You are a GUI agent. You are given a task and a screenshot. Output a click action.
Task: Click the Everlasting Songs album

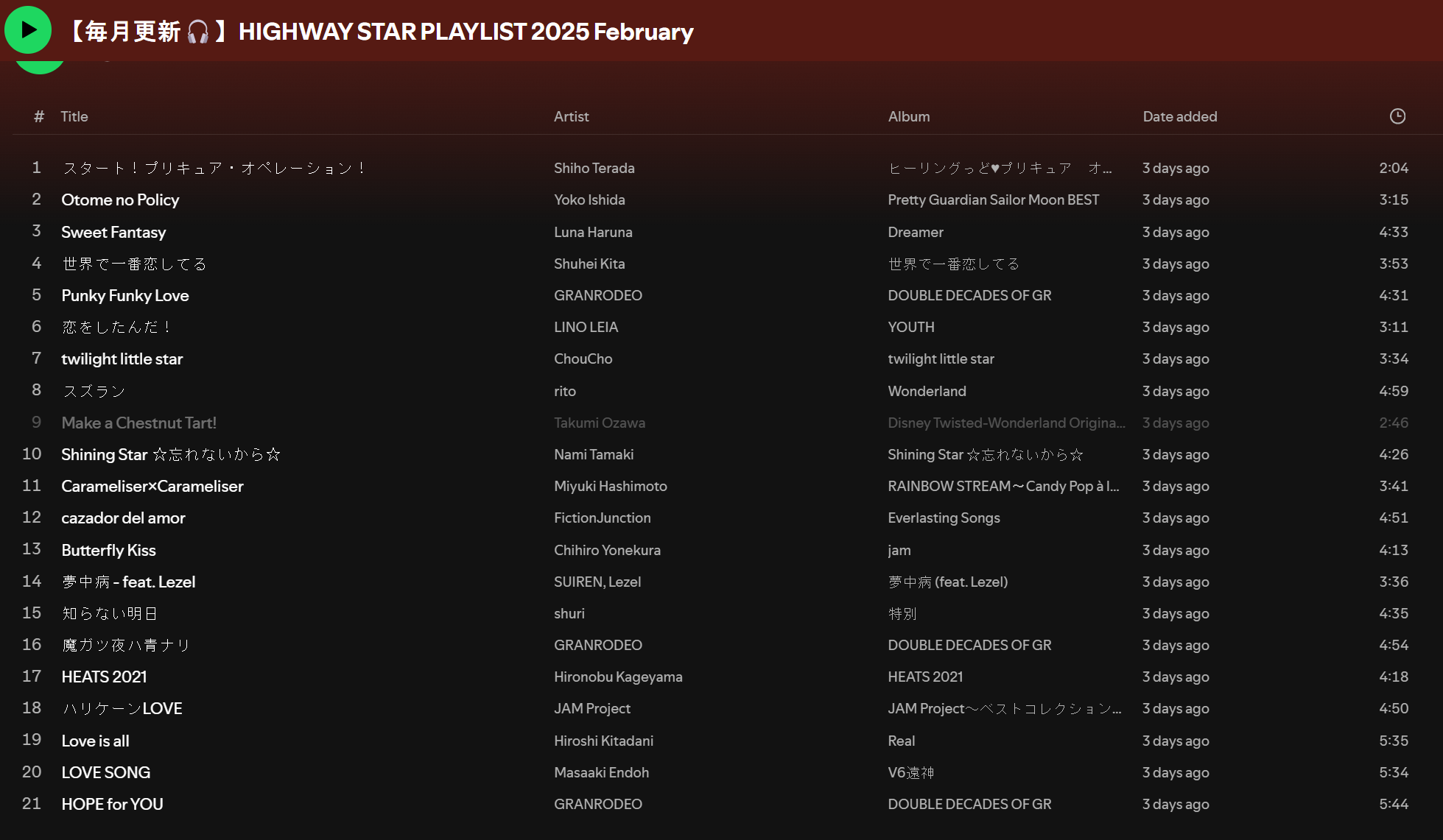point(944,518)
